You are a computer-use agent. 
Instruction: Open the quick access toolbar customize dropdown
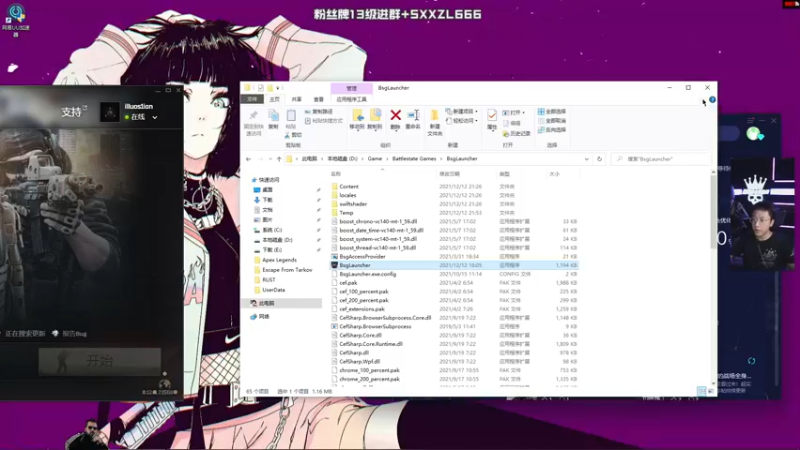pyautogui.click(x=278, y=88)
